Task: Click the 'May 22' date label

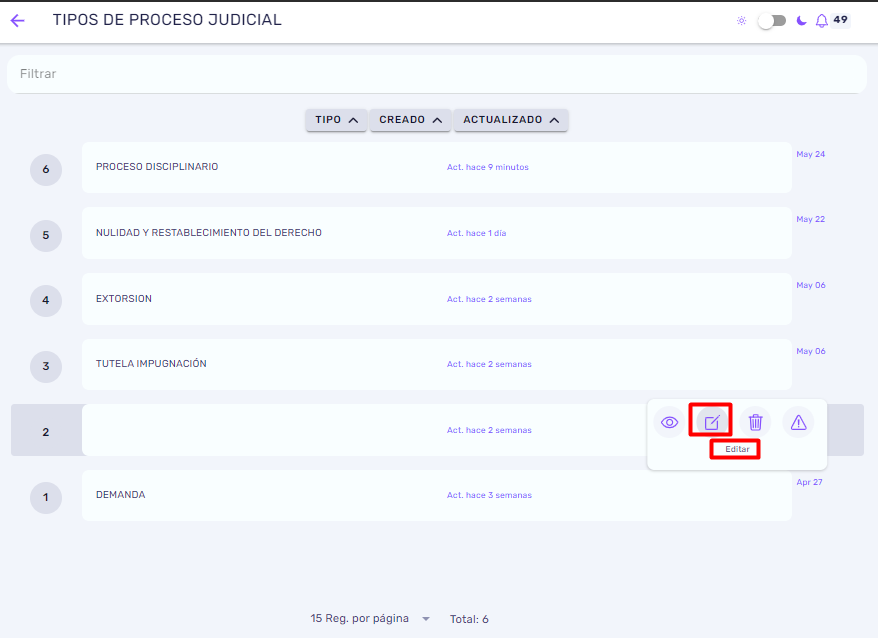Action: [x=810, y=219]
